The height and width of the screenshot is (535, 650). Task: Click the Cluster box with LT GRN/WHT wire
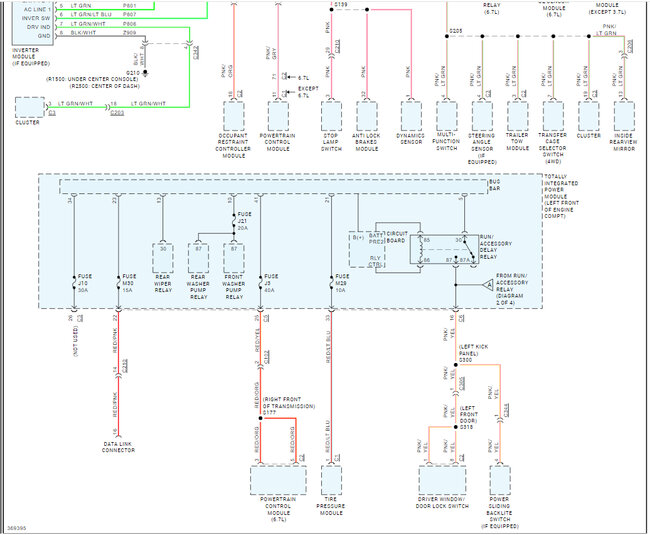pos(30,107)
